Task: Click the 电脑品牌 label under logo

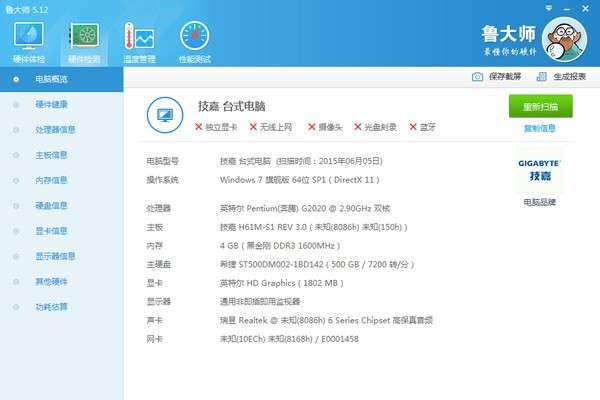Action: [x=540, y=202]
